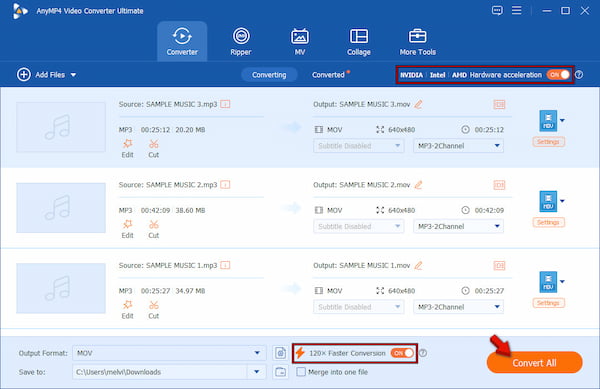The width and height of the screenshot is (600, 389).
Task: Open Subtitle Disabled dropdown for SAMPLE MUSIC 3
Action: click(x=359, y=146)
